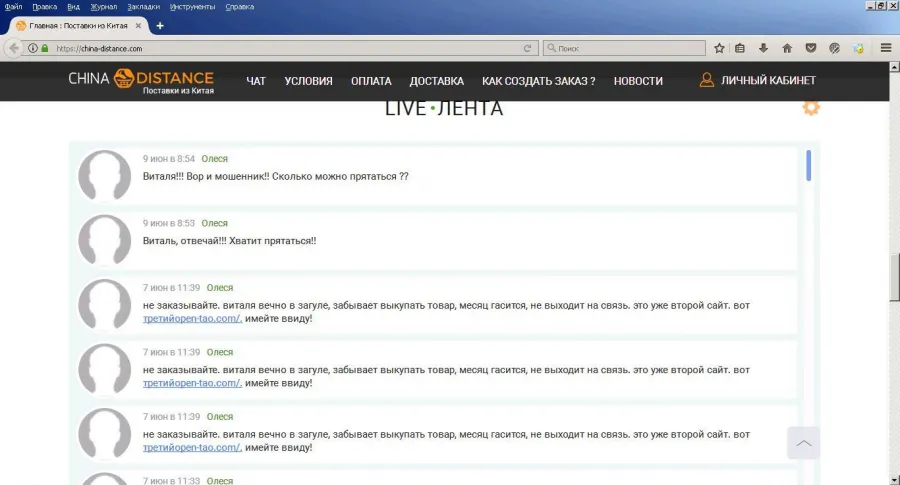Click the China Distance logo
900x485 pixels.
pos(141,81)
